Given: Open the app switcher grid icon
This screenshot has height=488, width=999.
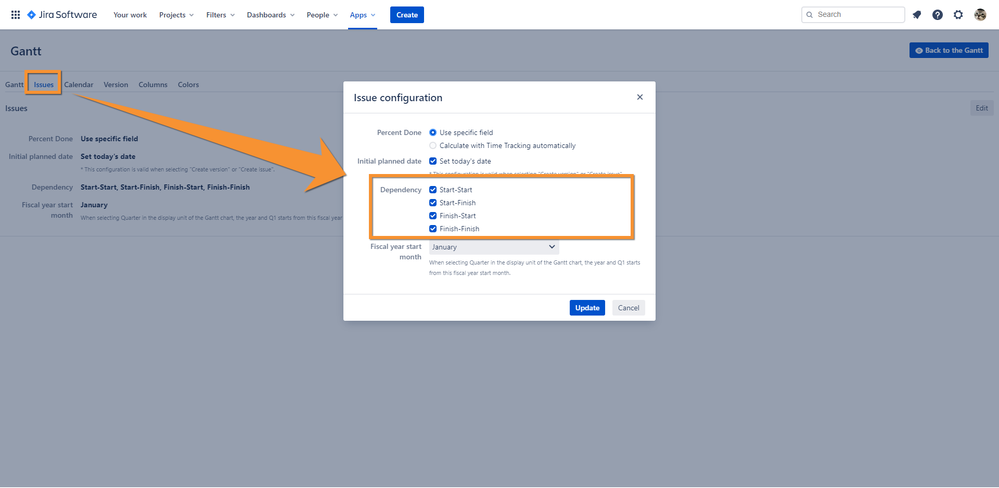Looking at the screenshot, I should [15, 15].
